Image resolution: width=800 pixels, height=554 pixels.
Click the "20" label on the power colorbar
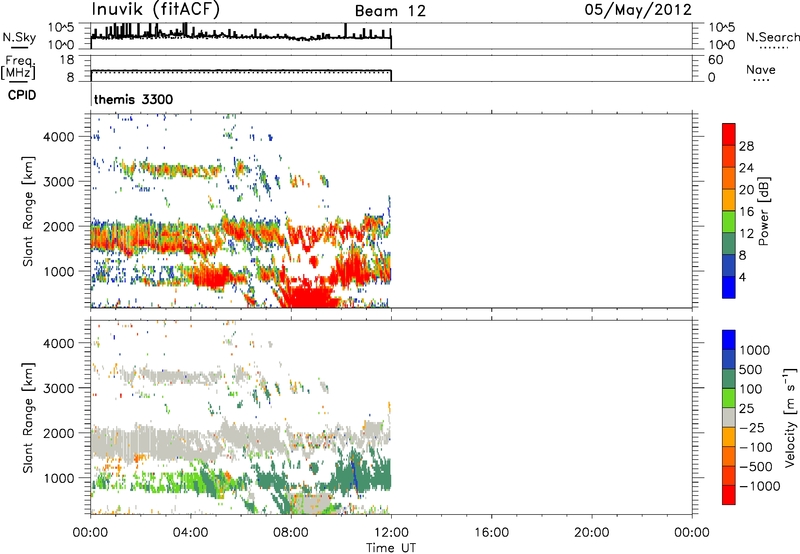tap(746, 190)
